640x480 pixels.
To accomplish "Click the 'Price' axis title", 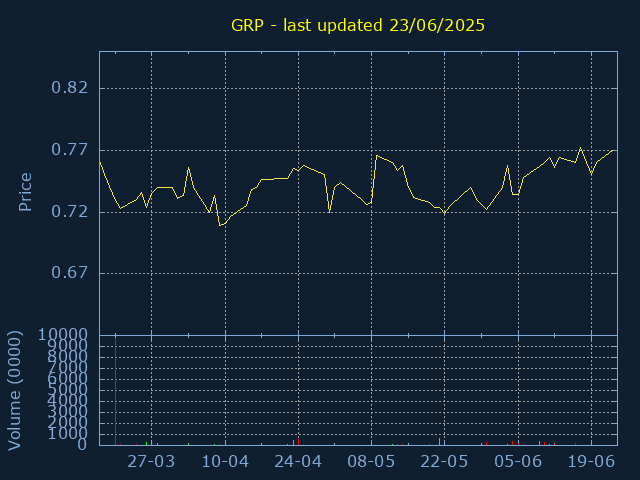I will pyautogui.click(x=25, y=192).
